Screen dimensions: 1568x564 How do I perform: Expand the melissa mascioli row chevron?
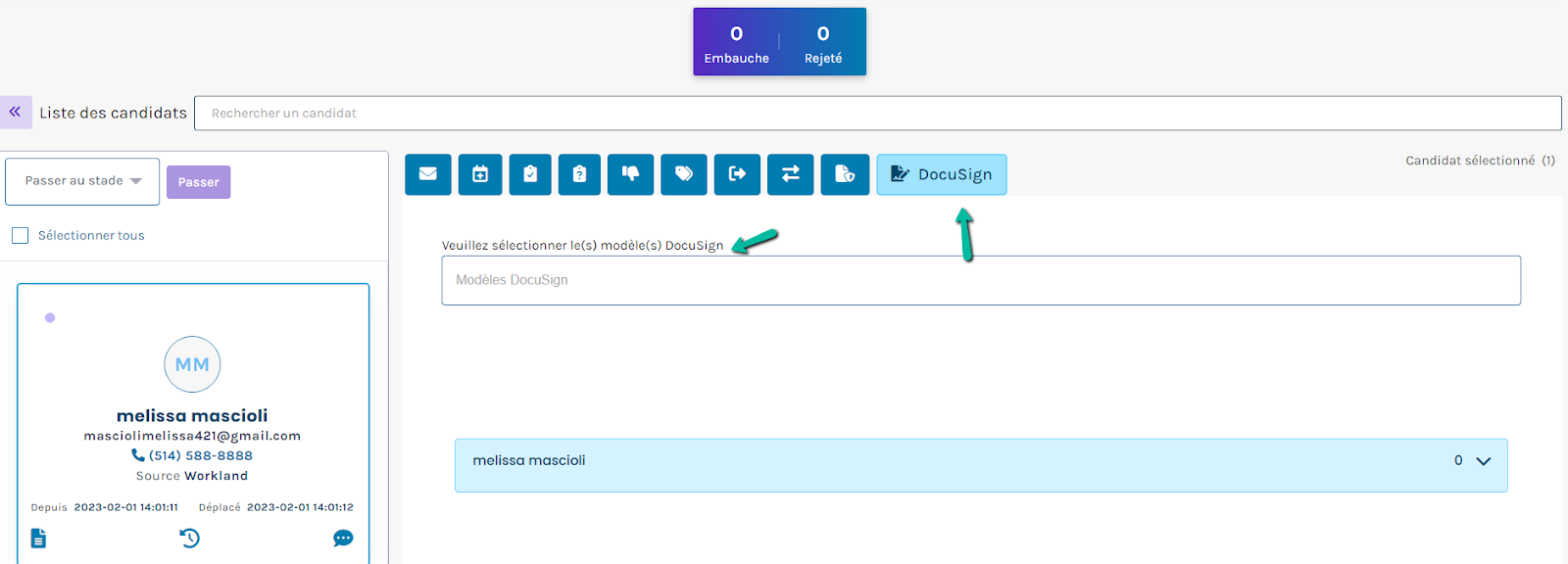pyautogui.click(x=1484, y=461)
